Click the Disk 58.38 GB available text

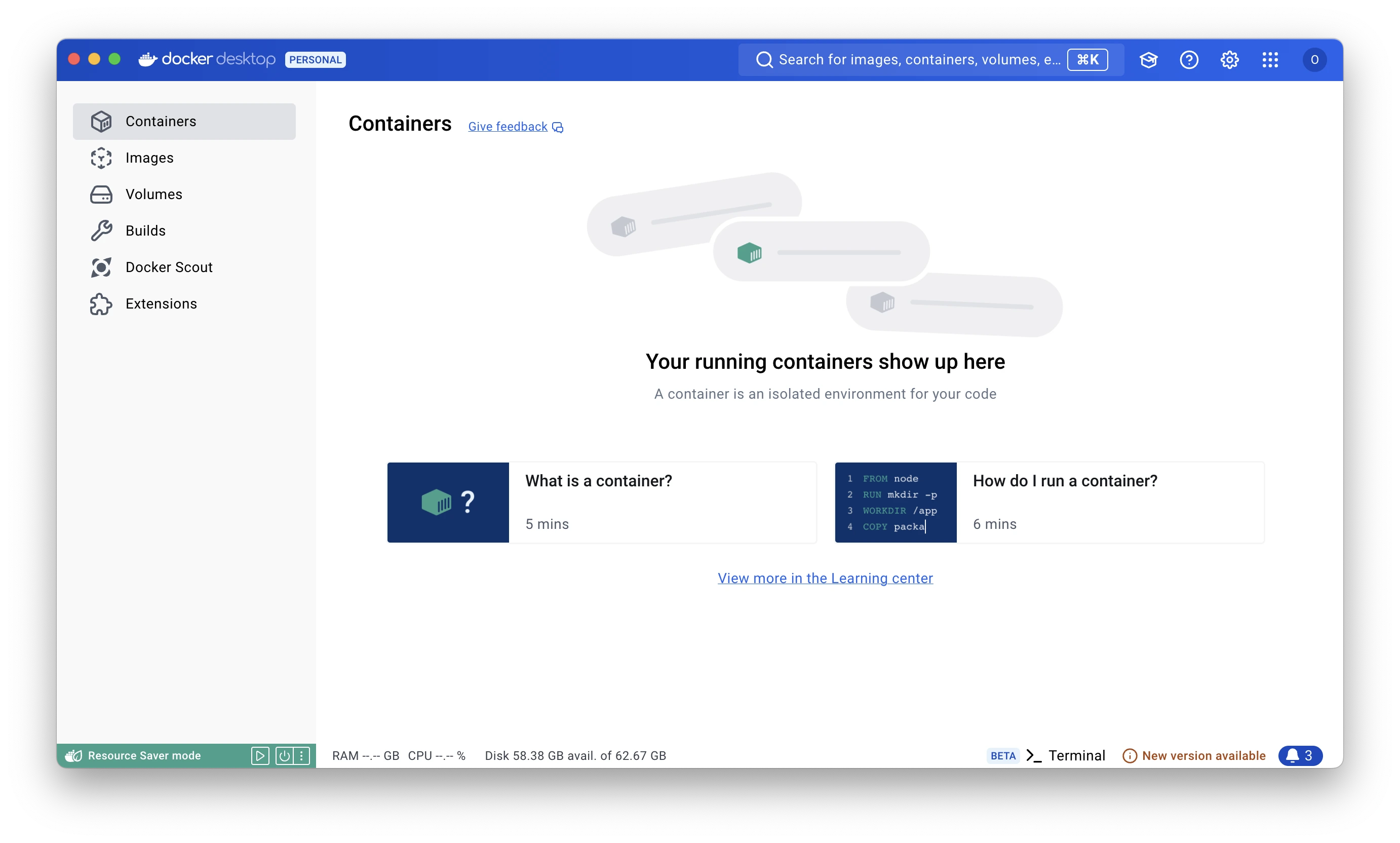pos(575,755)
